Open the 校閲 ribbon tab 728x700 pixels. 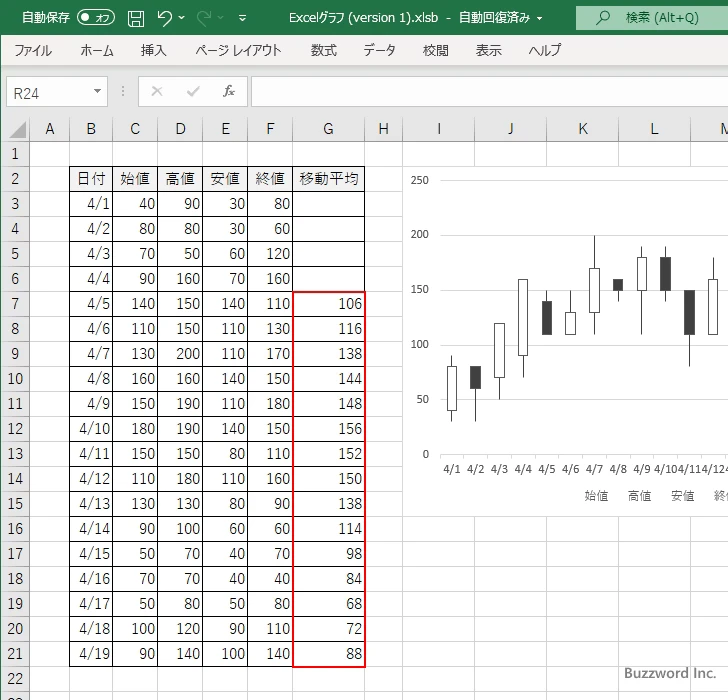(x=436, y=50)
